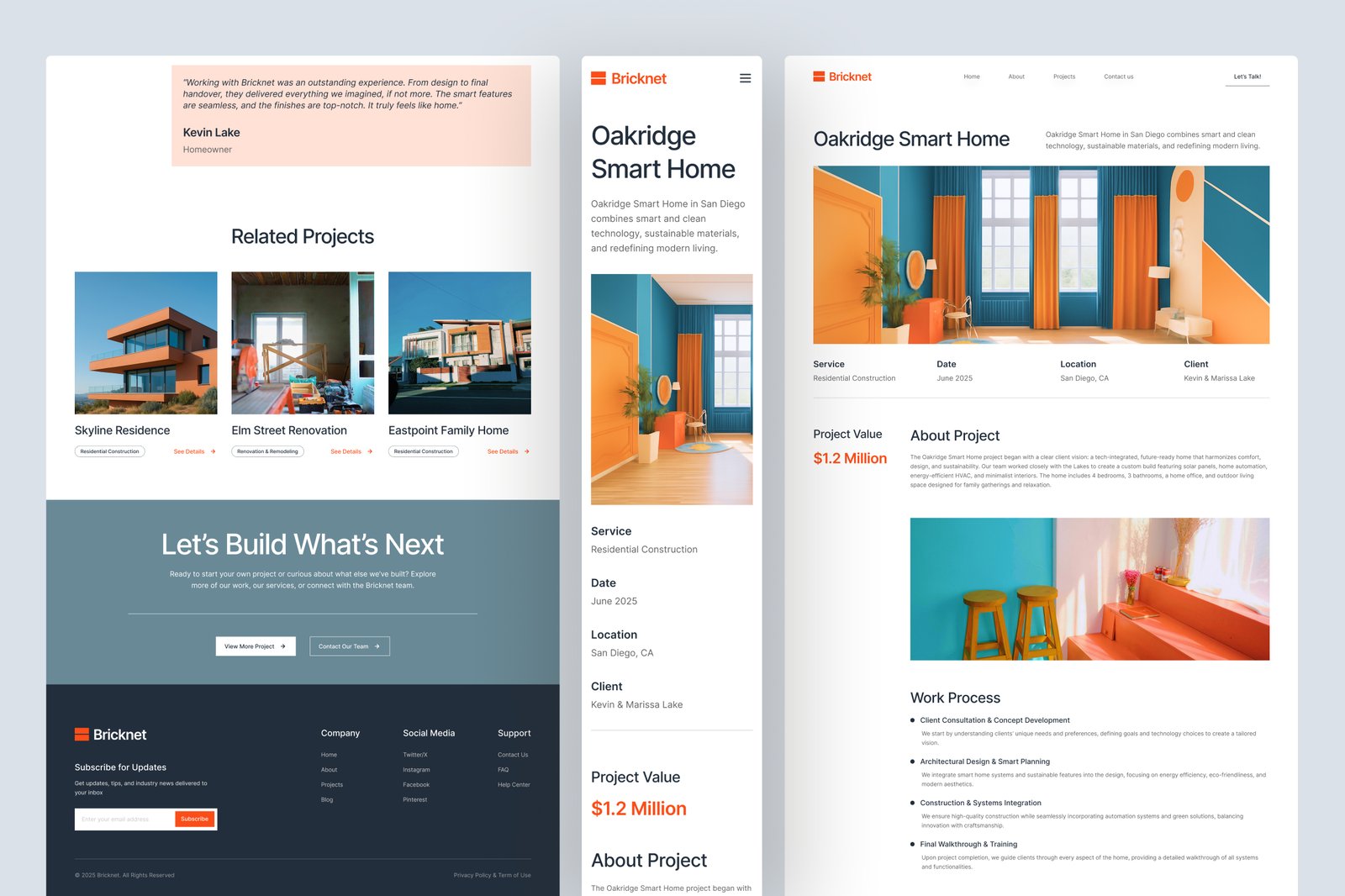Open the About page from desktop navbar
Screen dimensions: 1345x896
pos(1015,76)
